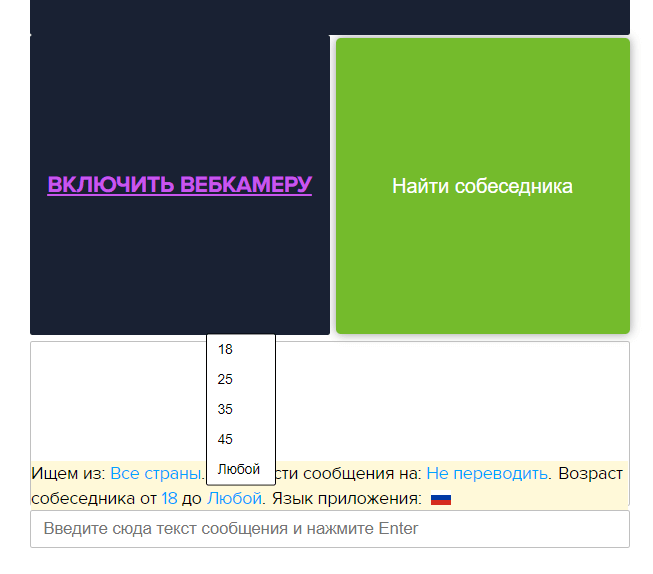Select 45 from the age options
The image size is (653, 574).
pos(241,439)
